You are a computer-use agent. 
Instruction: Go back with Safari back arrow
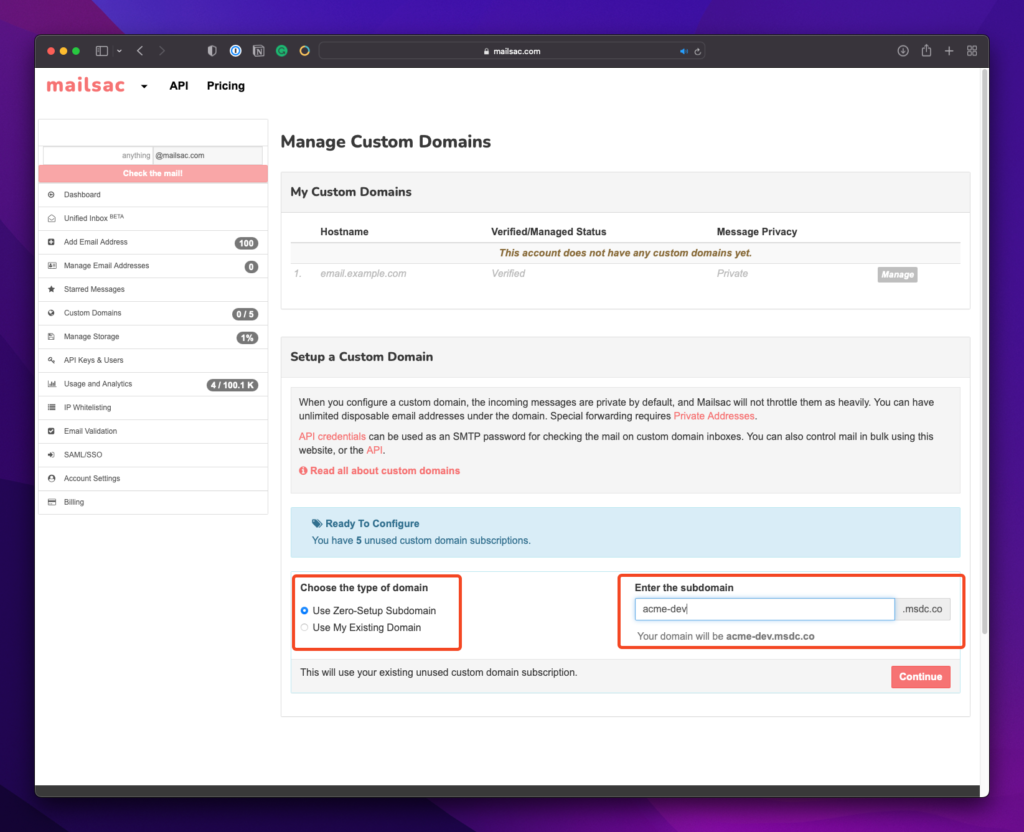pyautogui.click(x=140, y=51)
